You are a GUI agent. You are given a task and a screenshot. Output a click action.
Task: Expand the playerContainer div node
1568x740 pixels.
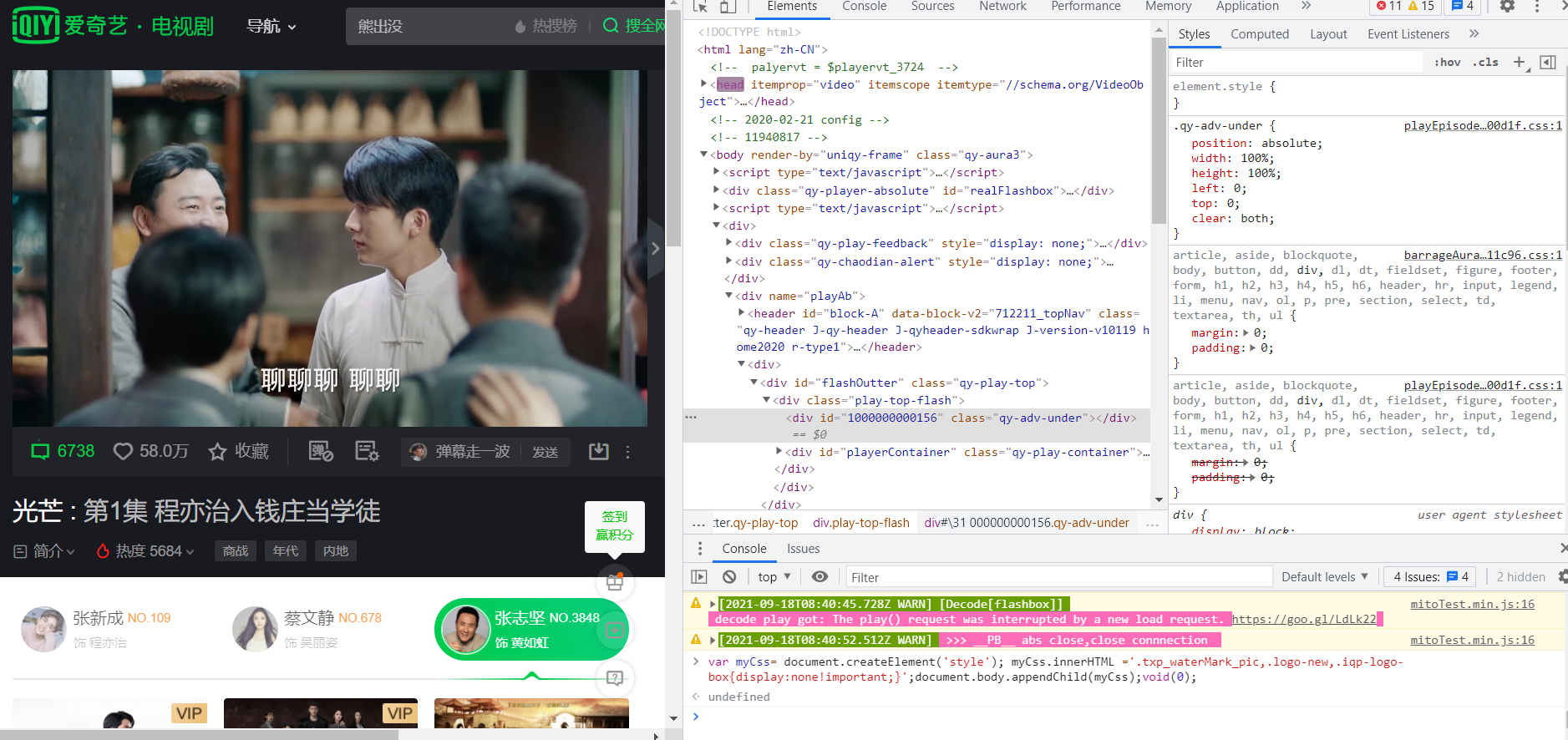click(779, 452)
